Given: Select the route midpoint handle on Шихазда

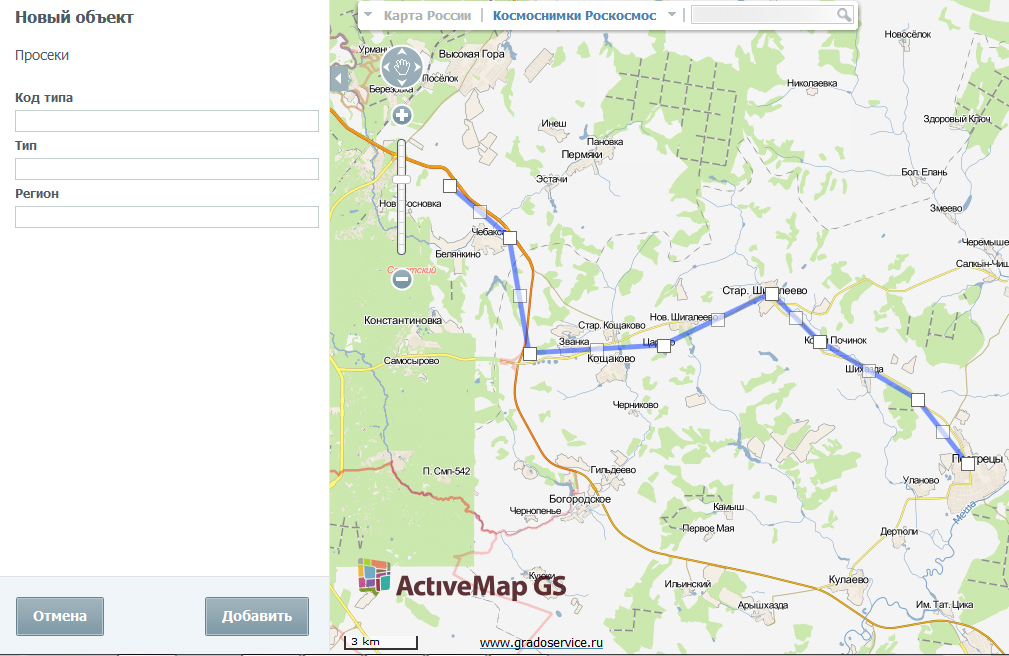Looking at the screenshot, I should (x=869, y=370).
